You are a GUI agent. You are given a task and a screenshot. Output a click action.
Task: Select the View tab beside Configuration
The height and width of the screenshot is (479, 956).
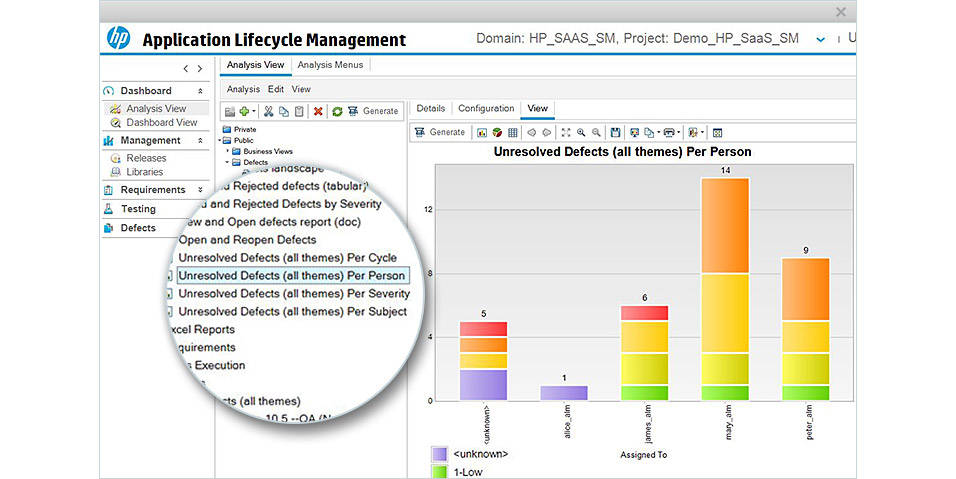(537, 108)
